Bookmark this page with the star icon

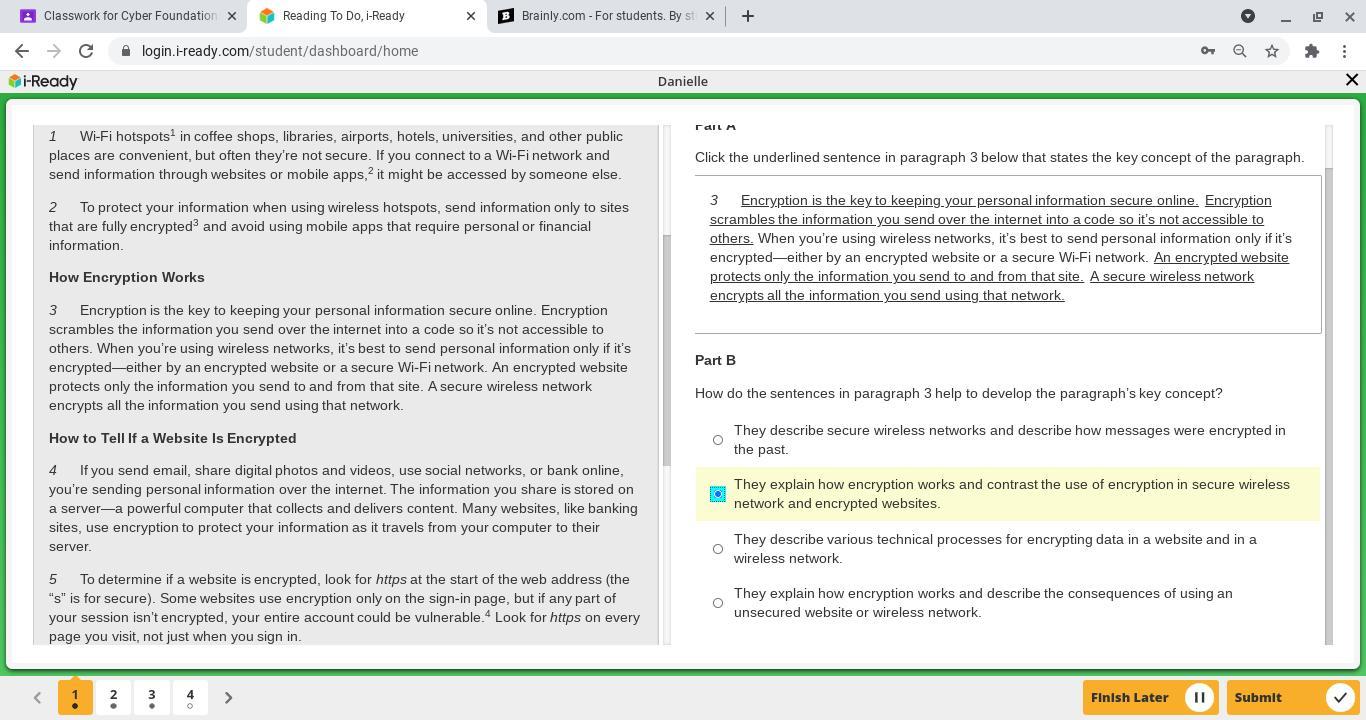coord(1272,51)
